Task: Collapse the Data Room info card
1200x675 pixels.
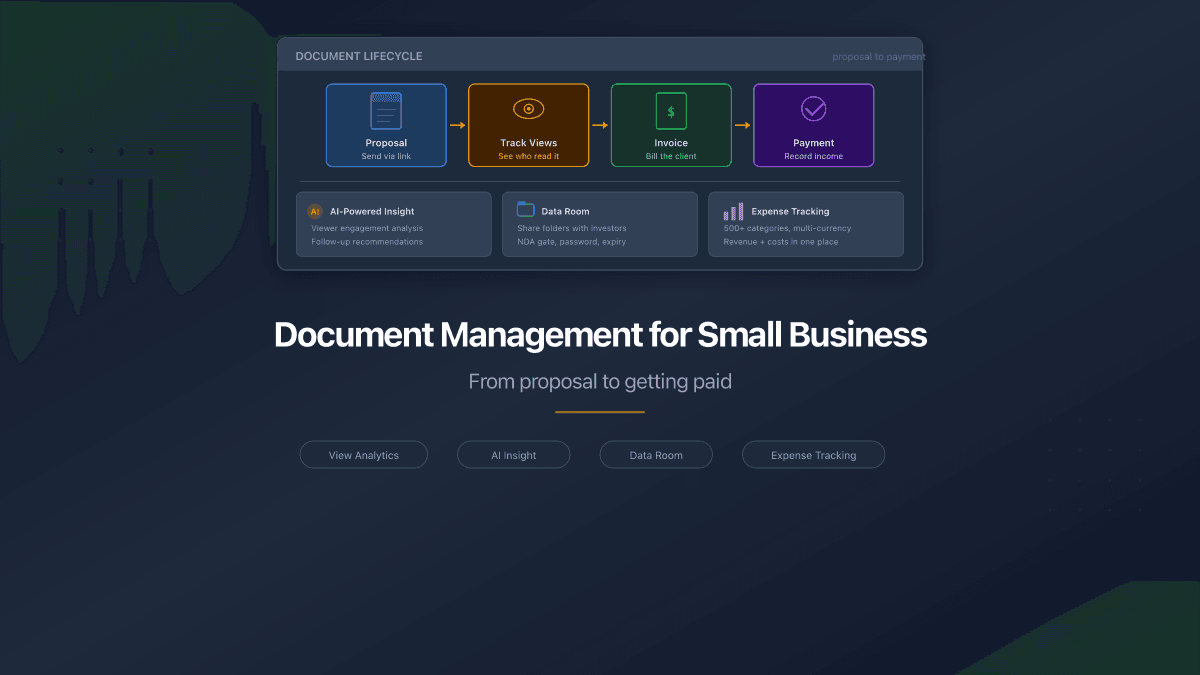Action: (599, 224)
